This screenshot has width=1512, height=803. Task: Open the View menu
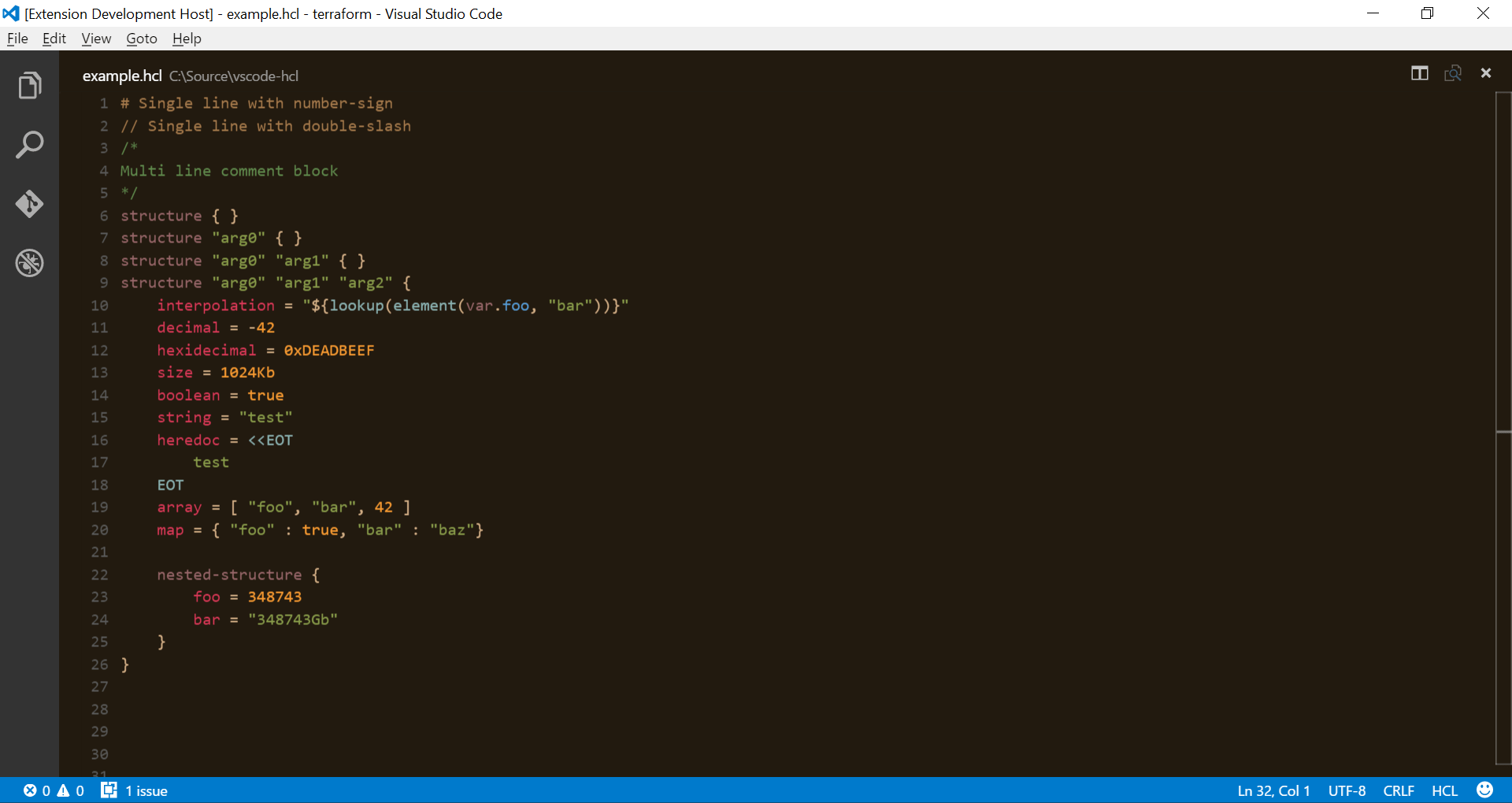coord(95,38)
